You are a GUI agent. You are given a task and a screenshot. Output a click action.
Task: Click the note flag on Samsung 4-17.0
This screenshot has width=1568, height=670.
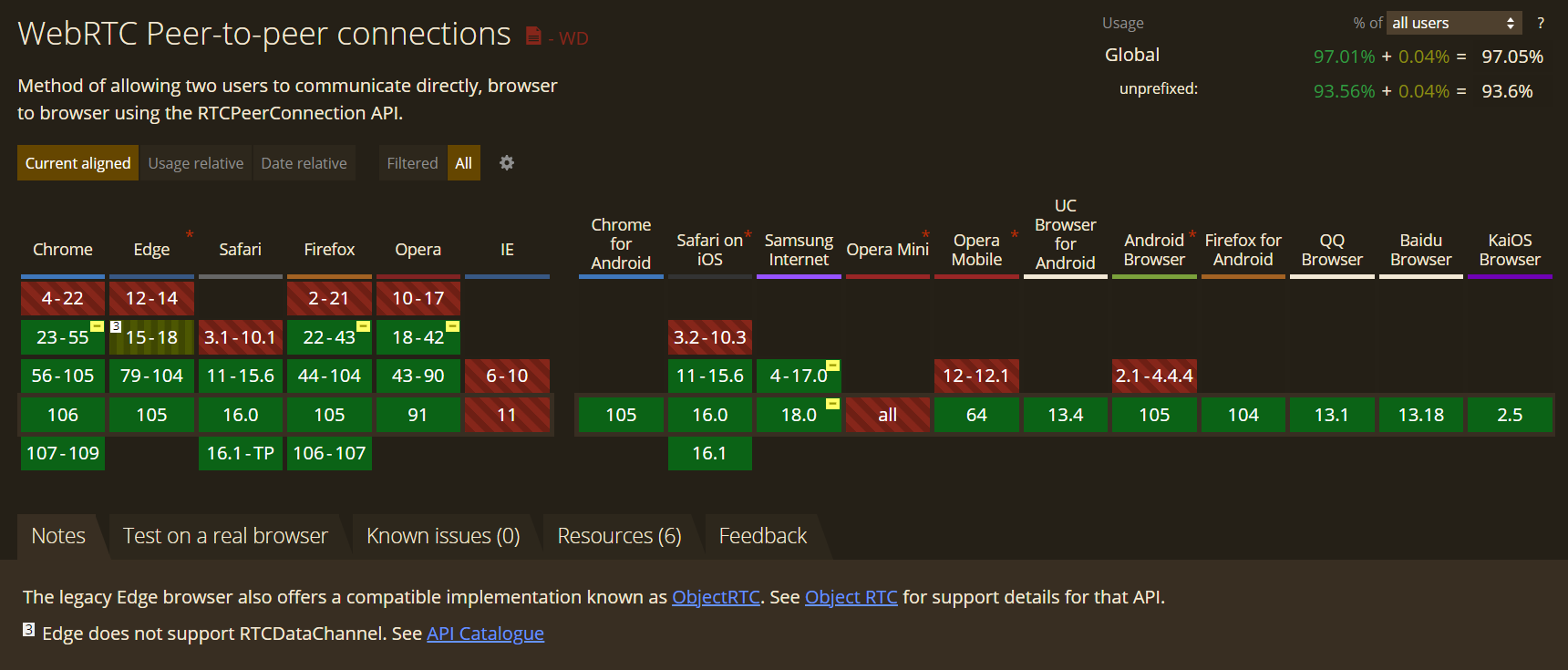click(x=832, y=365)
